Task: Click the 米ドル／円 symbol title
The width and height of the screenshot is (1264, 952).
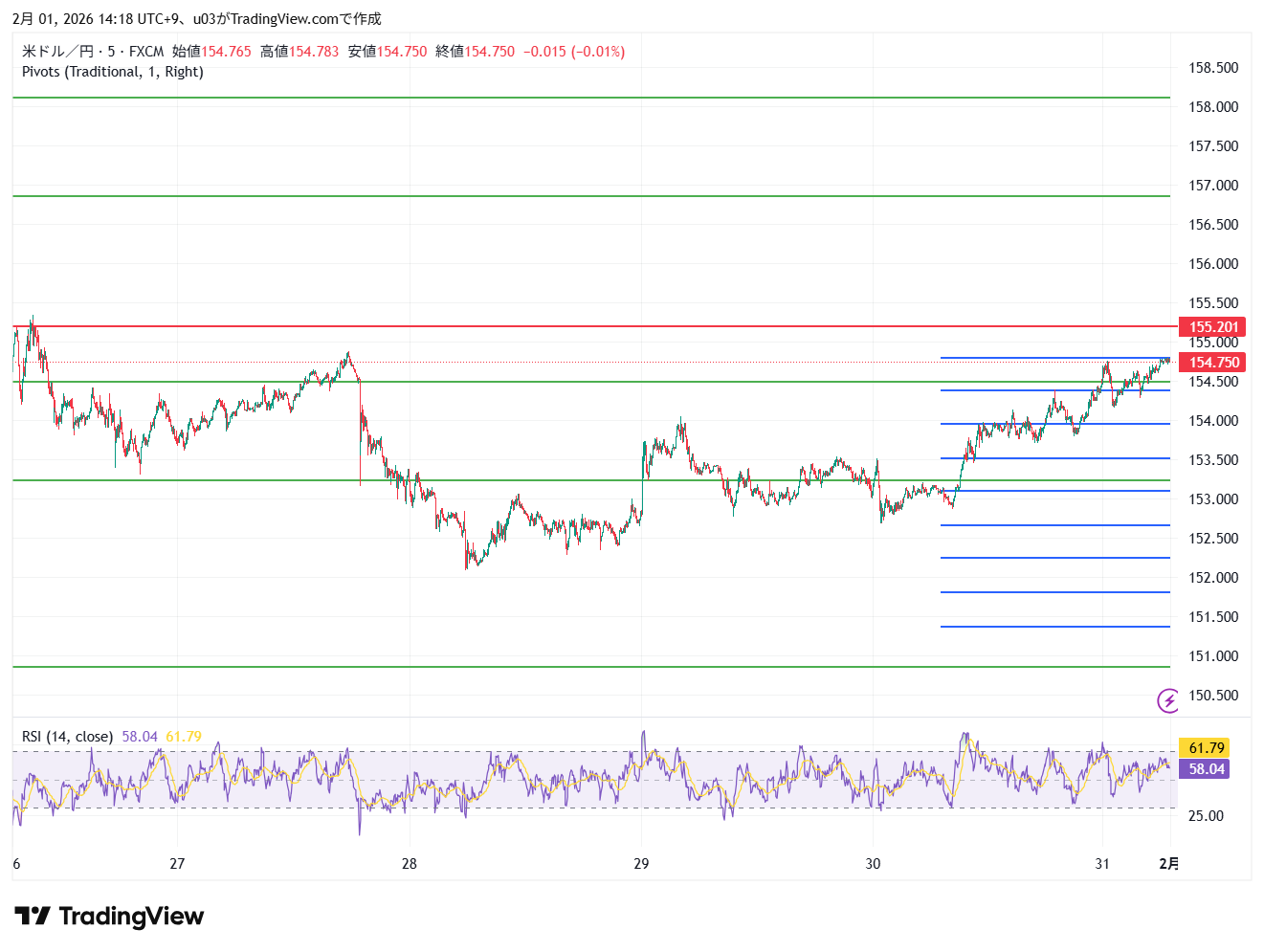Action: click(x=57, y=52)
